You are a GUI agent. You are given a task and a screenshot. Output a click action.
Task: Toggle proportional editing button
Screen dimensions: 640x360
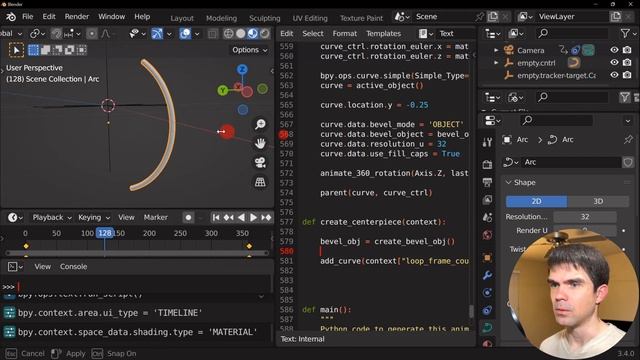92,33
